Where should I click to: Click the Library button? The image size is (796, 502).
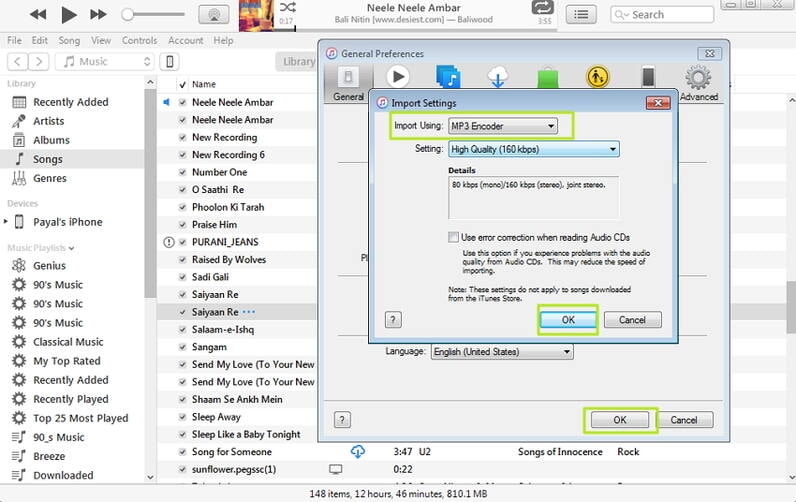point(296,62)
